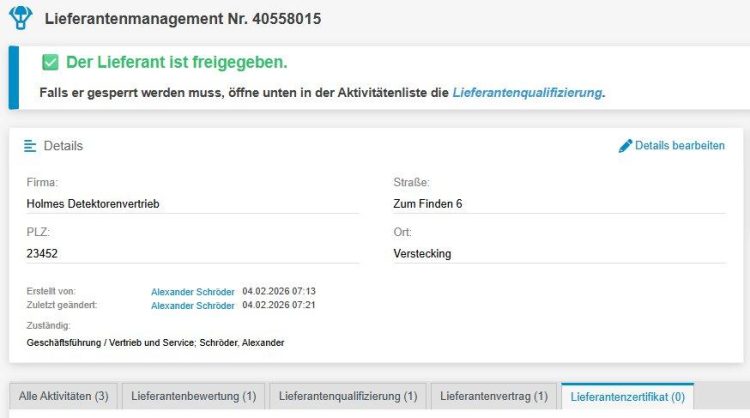
Task: Click the Firma field 'Holmes Detektorenvertrieb'
Action: [94, 204]
